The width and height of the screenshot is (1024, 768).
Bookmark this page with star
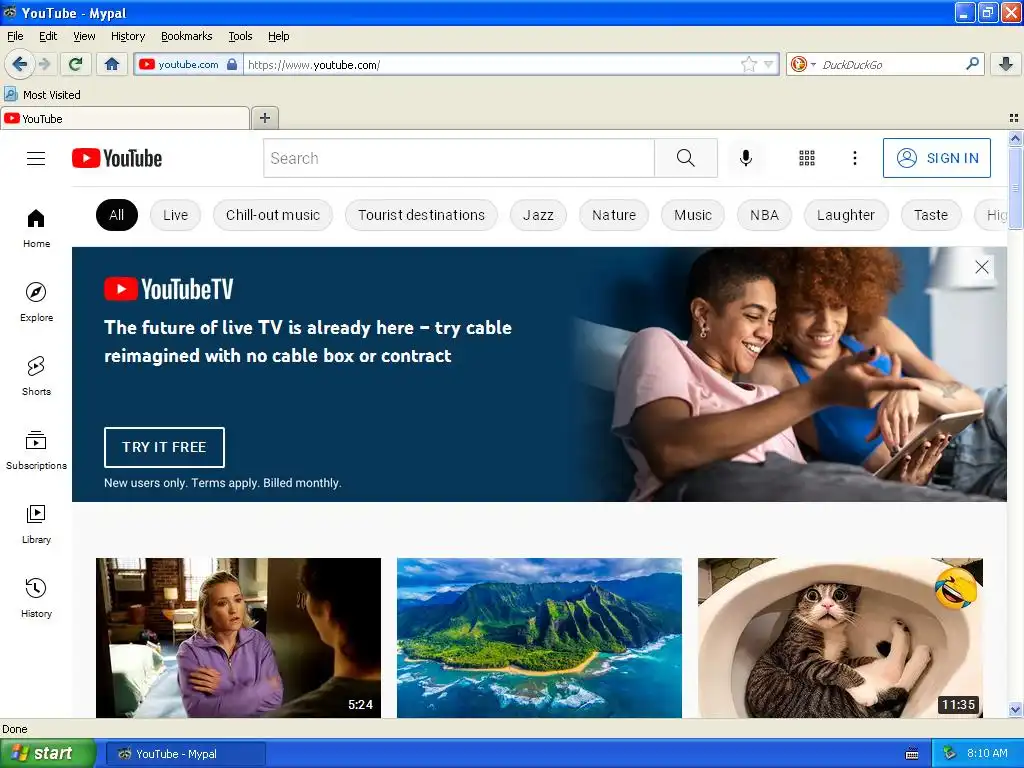coord(748,64)
